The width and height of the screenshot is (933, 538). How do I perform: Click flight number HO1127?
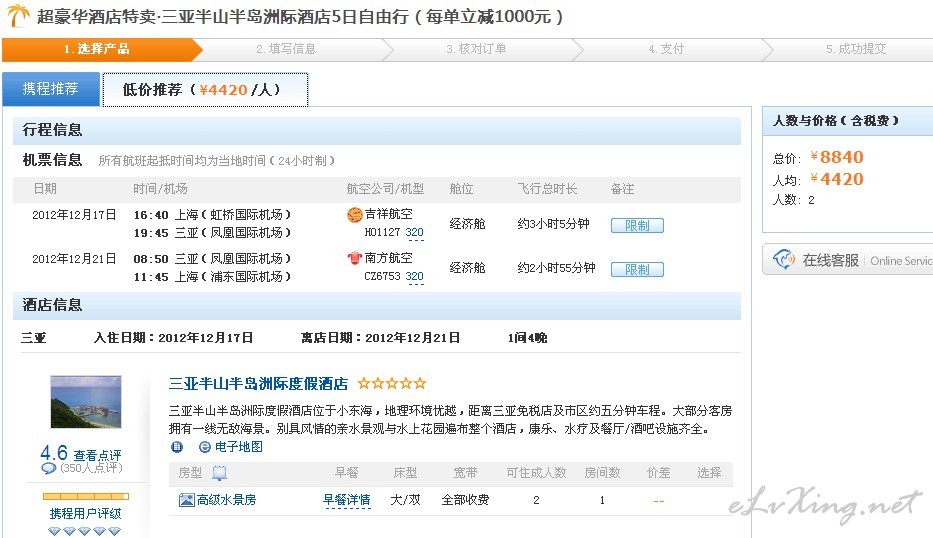(382, 233)
